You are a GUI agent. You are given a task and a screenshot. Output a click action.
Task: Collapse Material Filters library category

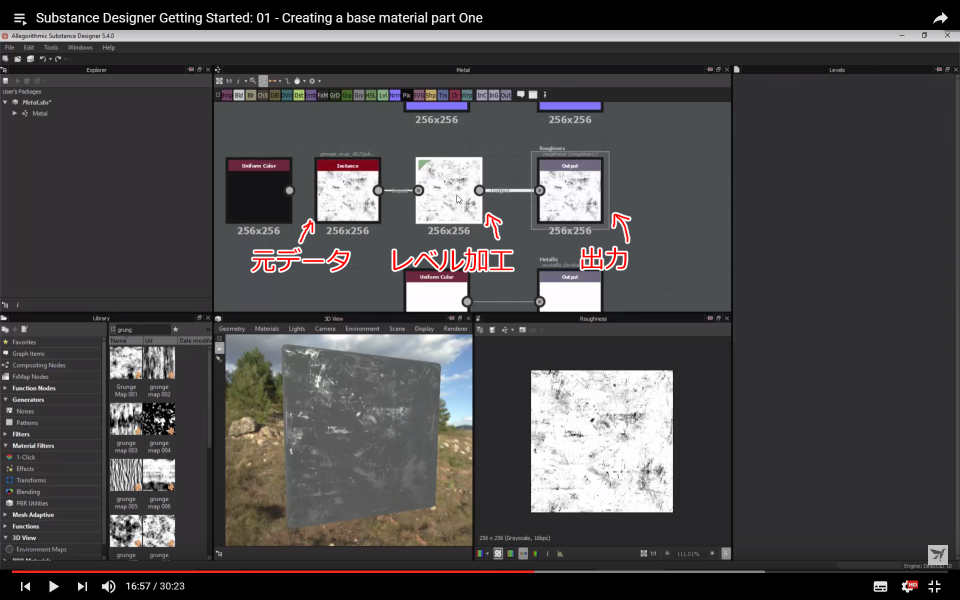6,446
